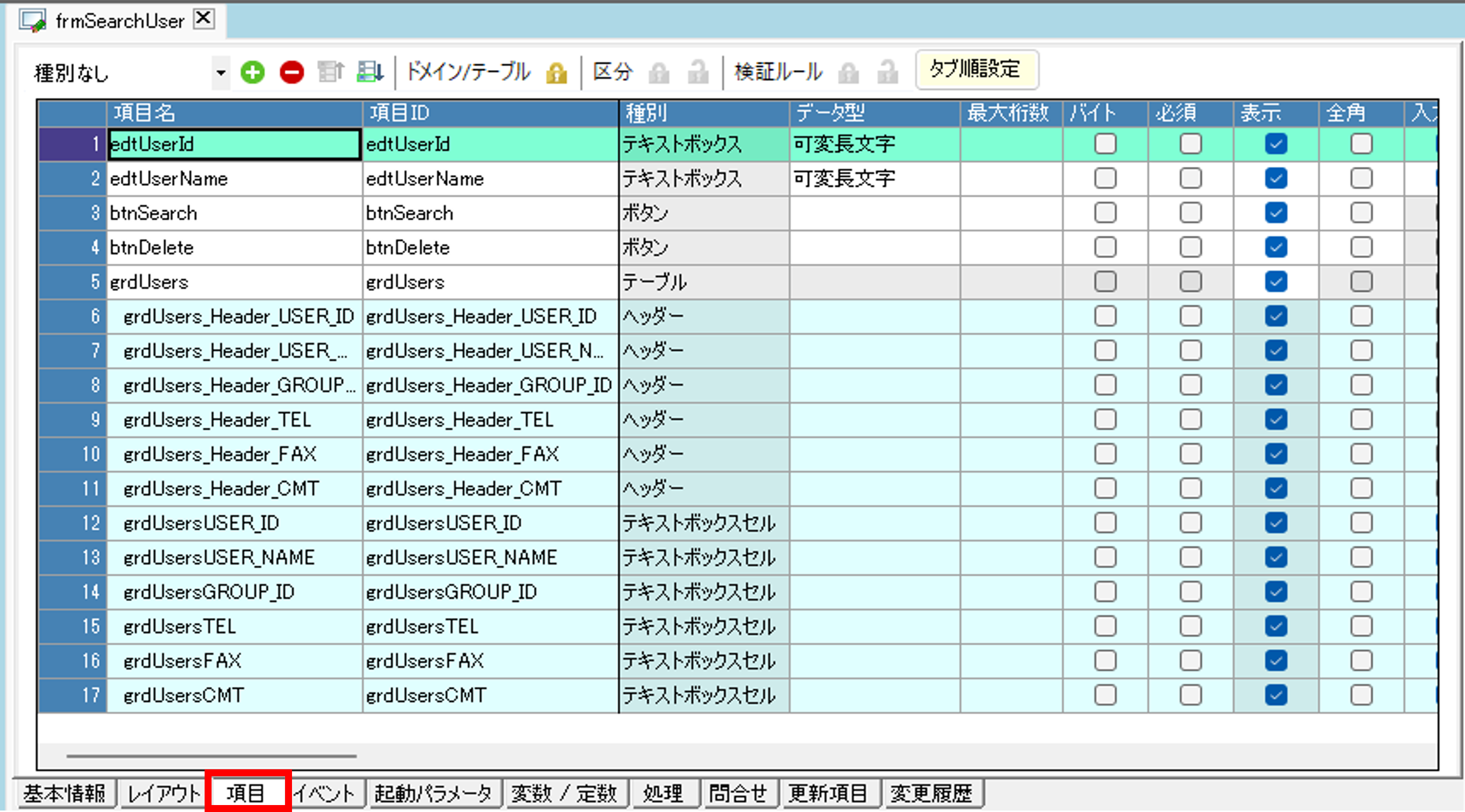This screenshot has width=1465, height=812.
Task: Click the タブ順設定 button
Action: point(976,70)
